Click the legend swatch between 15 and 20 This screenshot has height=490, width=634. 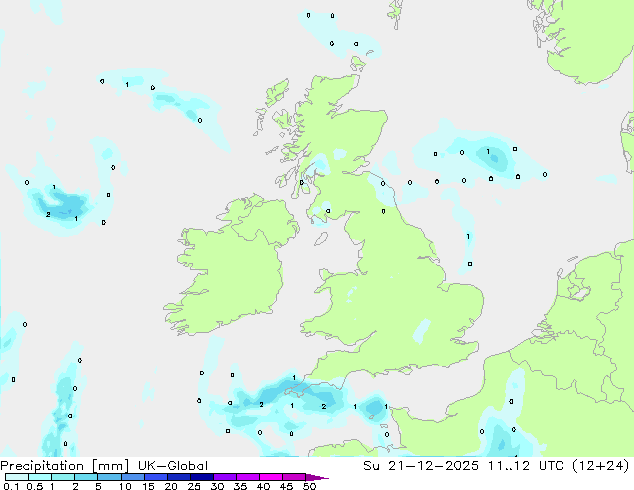155,477
